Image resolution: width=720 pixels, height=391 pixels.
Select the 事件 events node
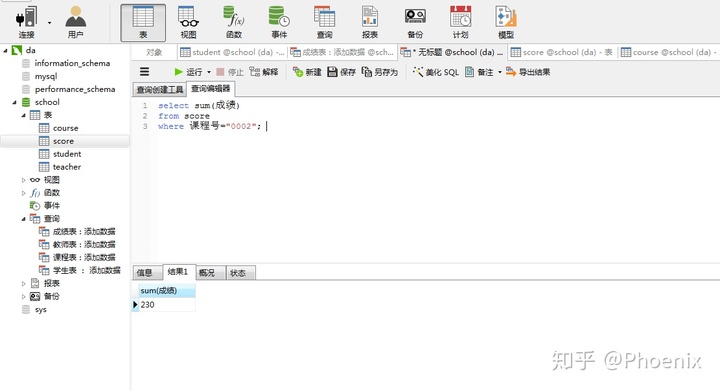pyautogui.click(x=51, y=206)
